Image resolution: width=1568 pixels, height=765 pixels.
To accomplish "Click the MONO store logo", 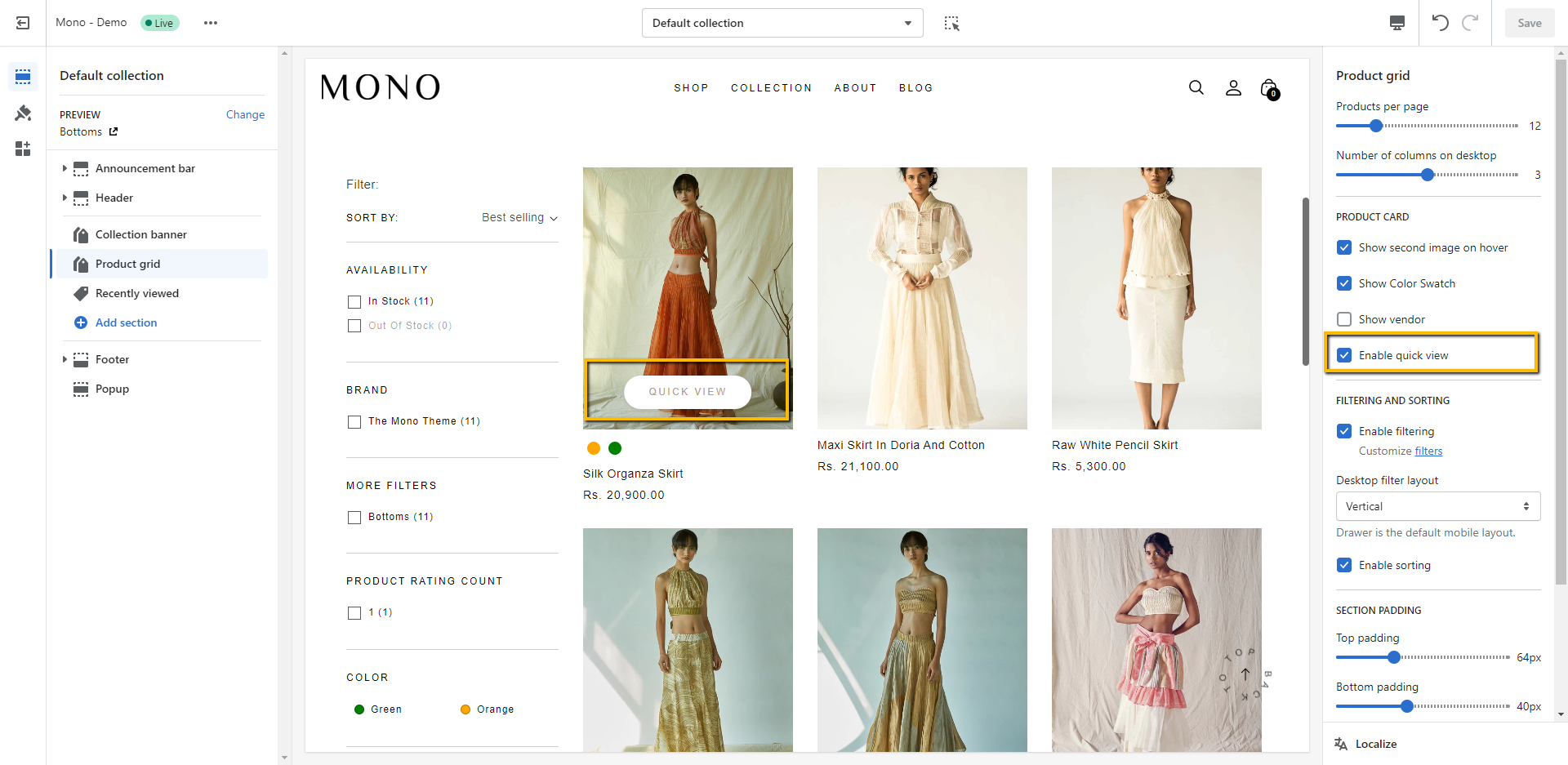I will tap(381, 87).
